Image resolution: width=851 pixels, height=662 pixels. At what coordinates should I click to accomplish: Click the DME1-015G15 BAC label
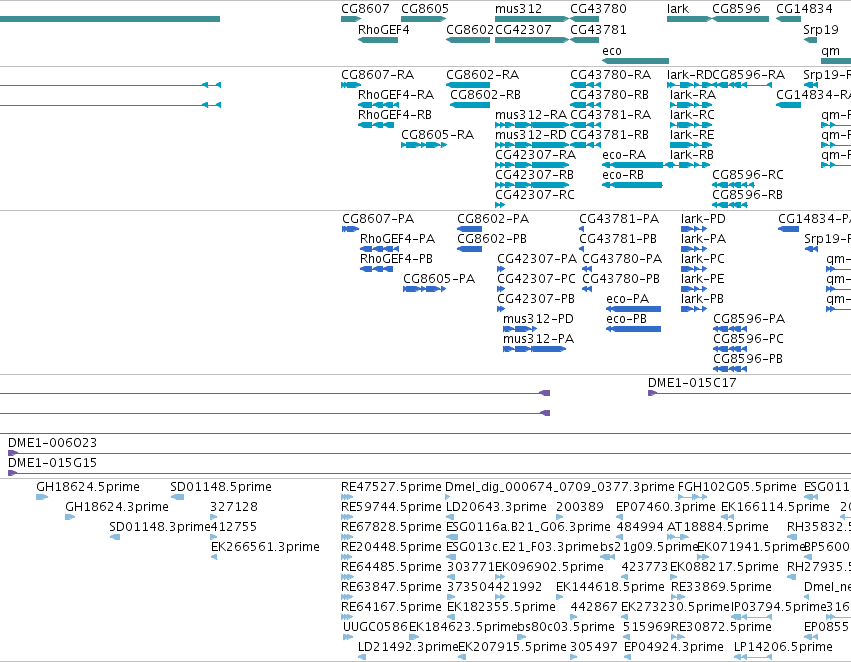click(53, 463)
